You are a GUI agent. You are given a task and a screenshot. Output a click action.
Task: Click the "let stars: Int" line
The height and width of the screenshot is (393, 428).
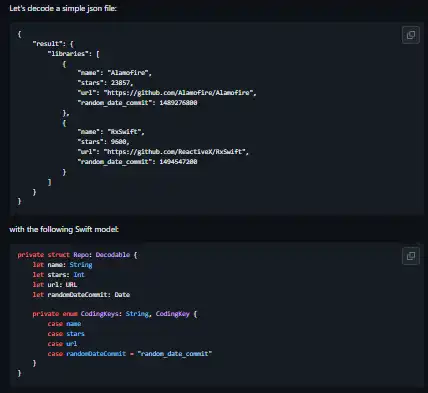click(59, 275)
